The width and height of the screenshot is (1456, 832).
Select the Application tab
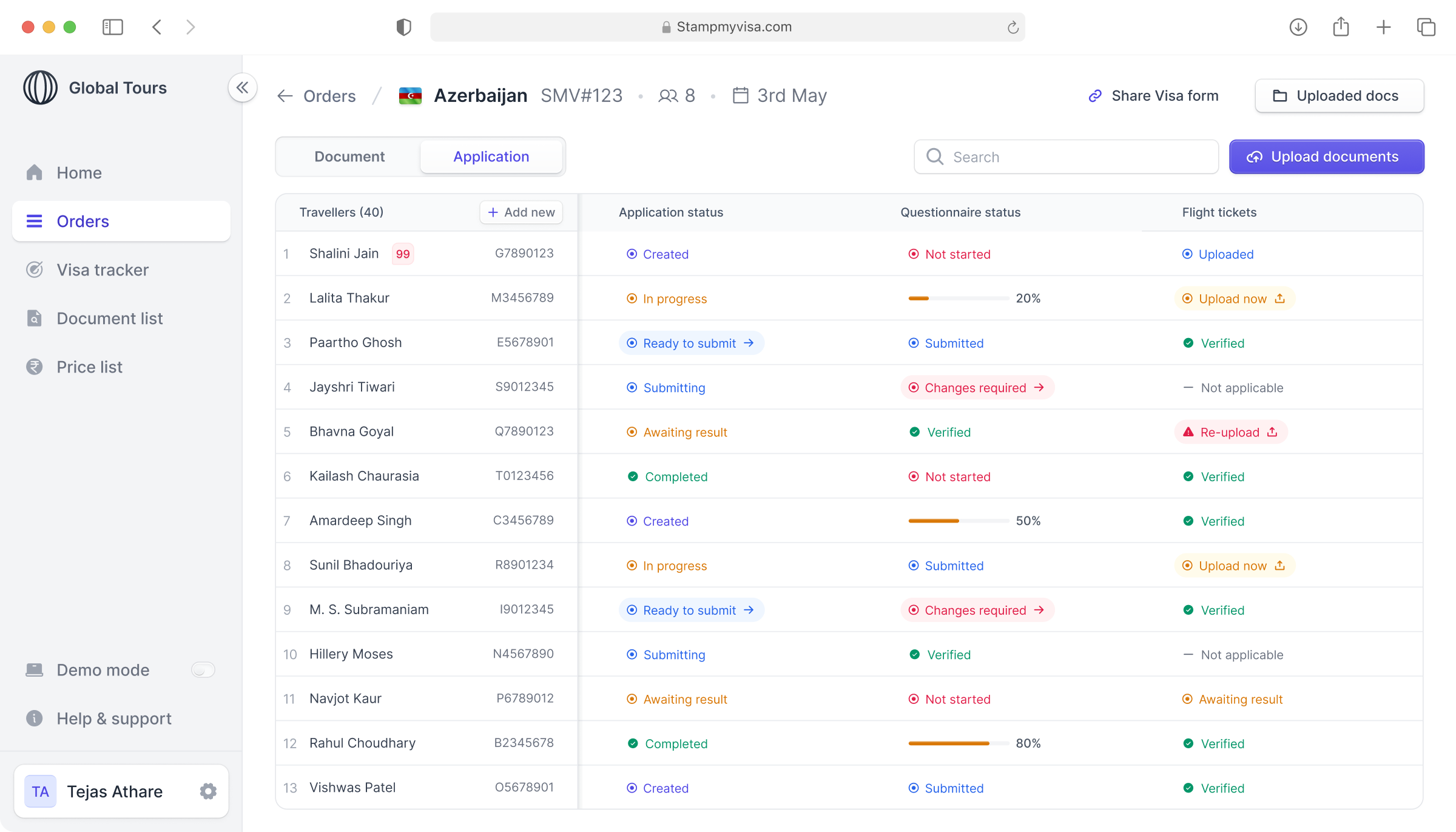coord(491,157)
